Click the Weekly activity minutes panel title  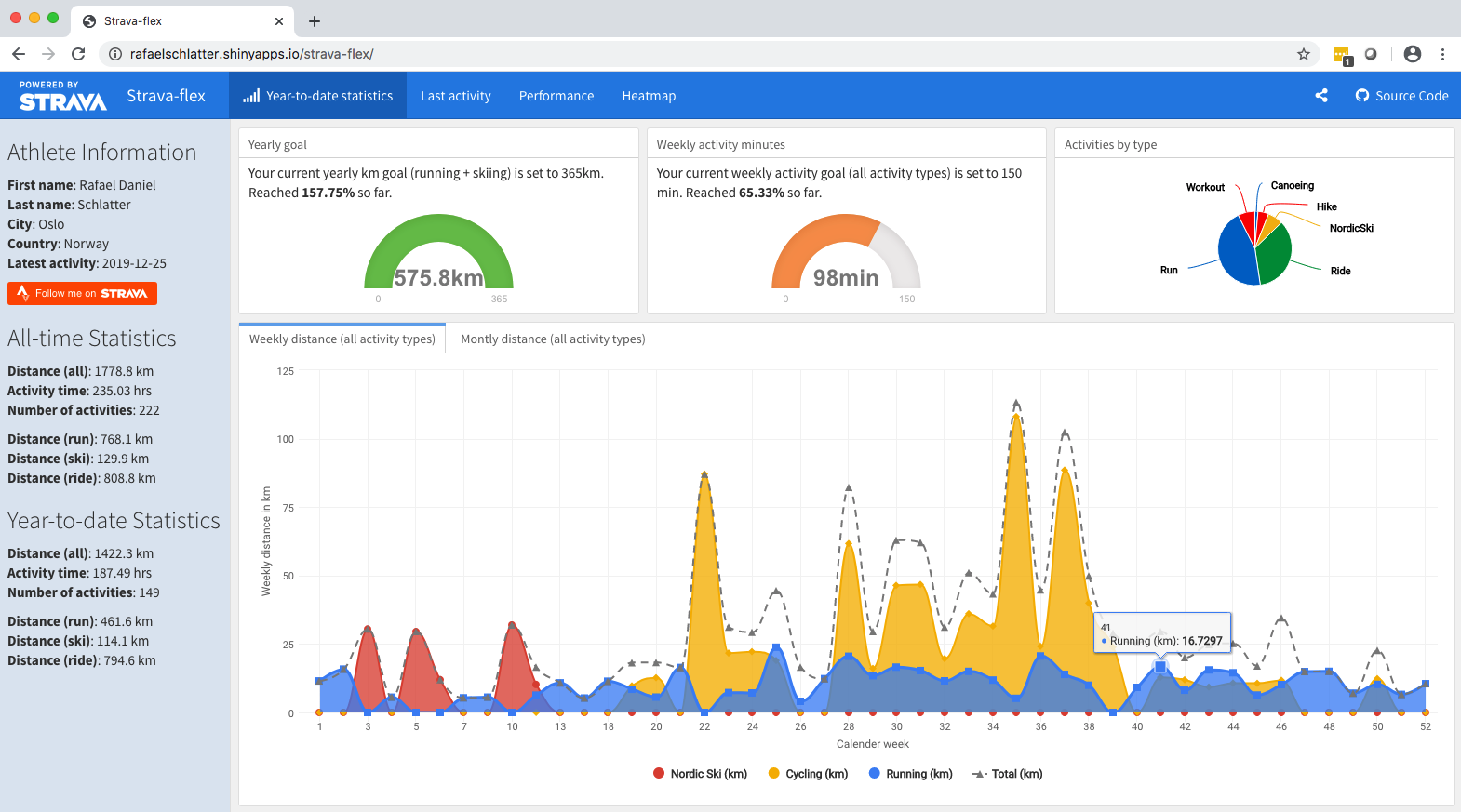(720, 144)
